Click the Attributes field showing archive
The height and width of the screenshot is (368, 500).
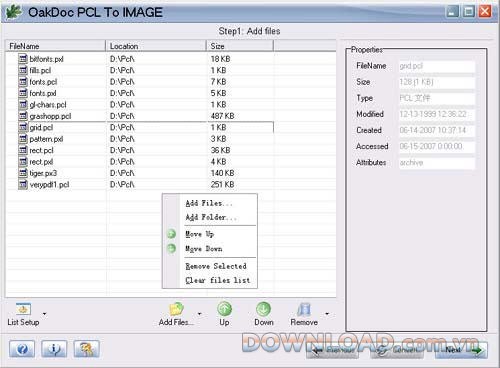437,163
